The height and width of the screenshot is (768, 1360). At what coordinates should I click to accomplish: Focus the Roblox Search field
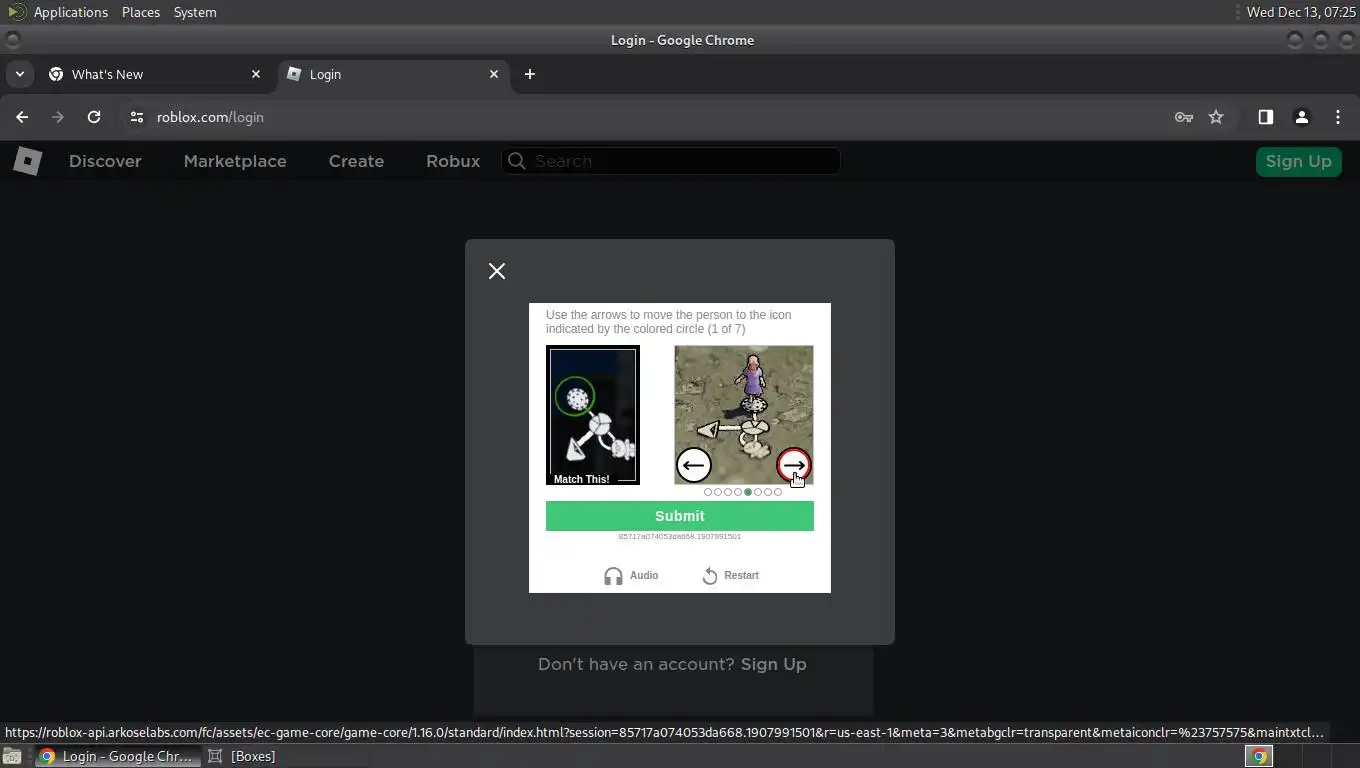pos(671,161)
